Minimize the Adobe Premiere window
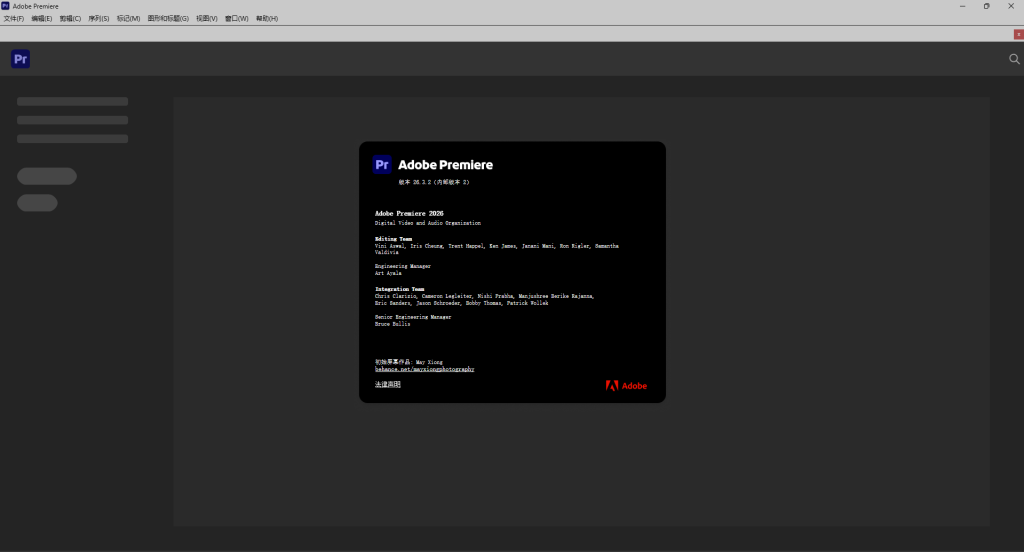Viewport: 1024px width, 552px height. [962, 6]
